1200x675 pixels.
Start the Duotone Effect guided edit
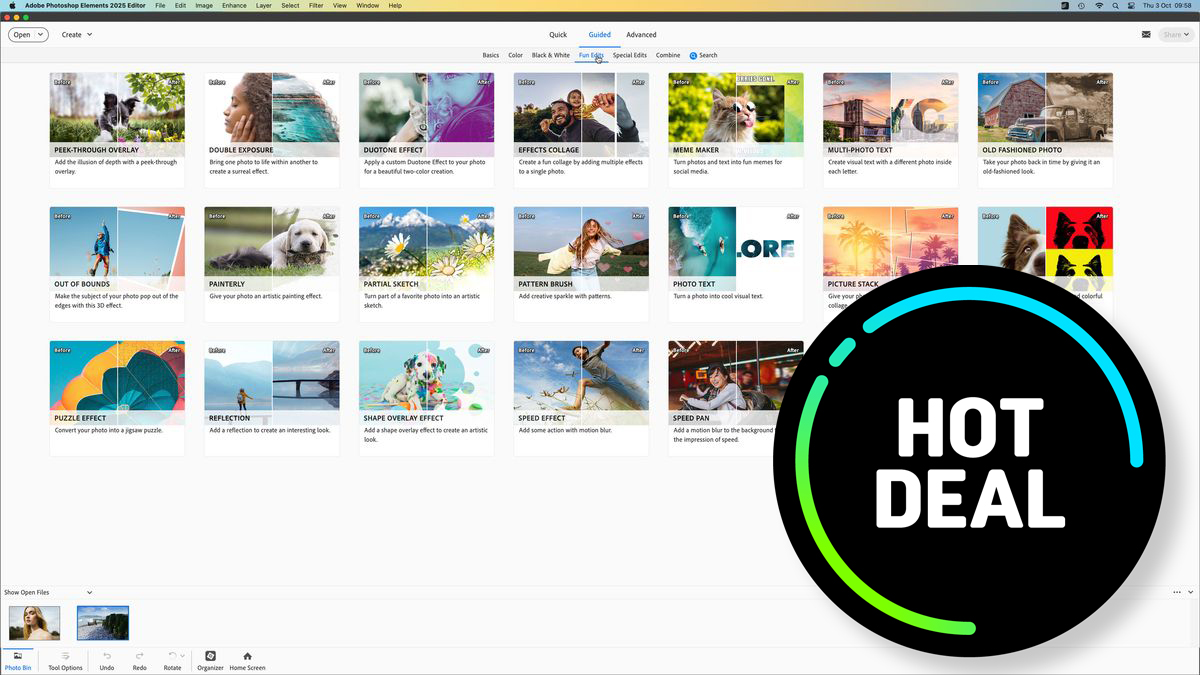(426, 130)
